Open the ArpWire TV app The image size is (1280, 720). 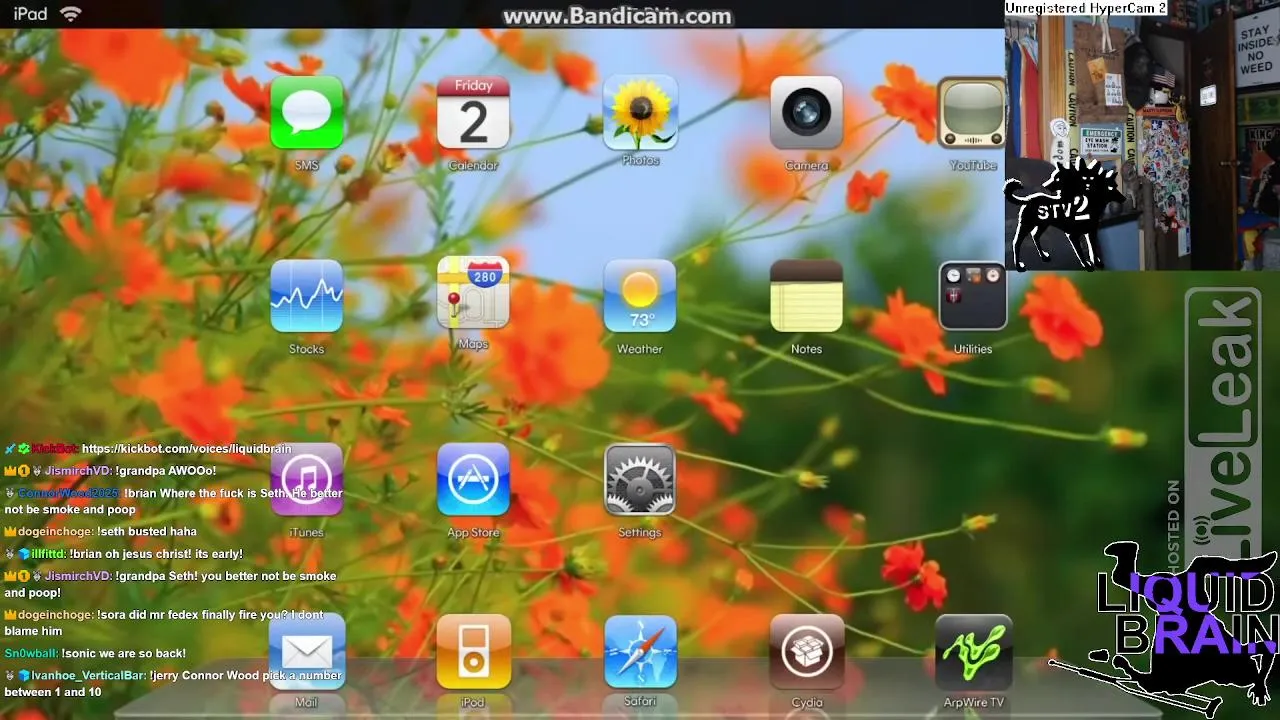point(973,652)
